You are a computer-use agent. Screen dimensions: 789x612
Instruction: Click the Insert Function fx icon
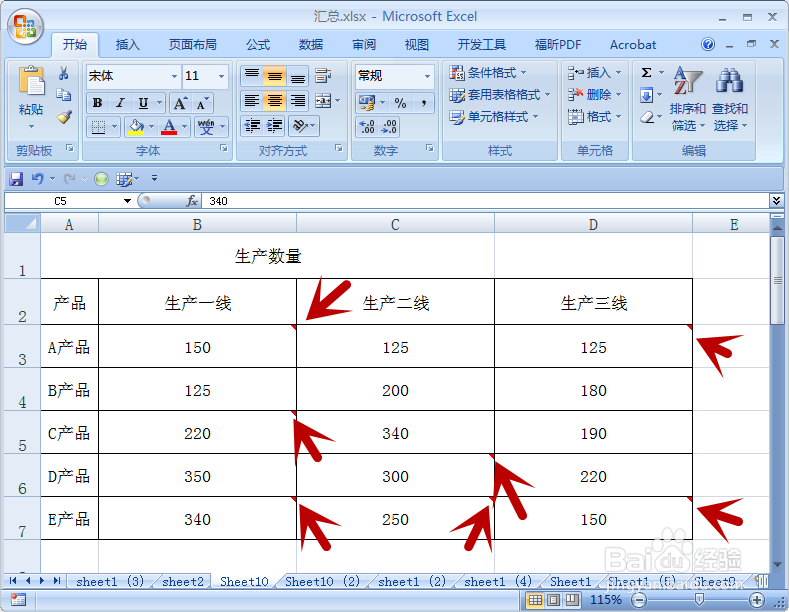click(x=192, y=201)
